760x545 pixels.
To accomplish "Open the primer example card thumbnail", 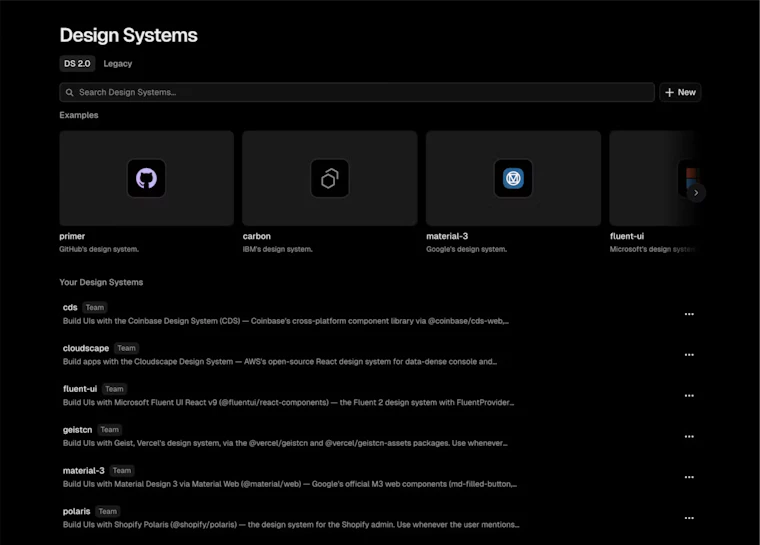I will [146, 178].
